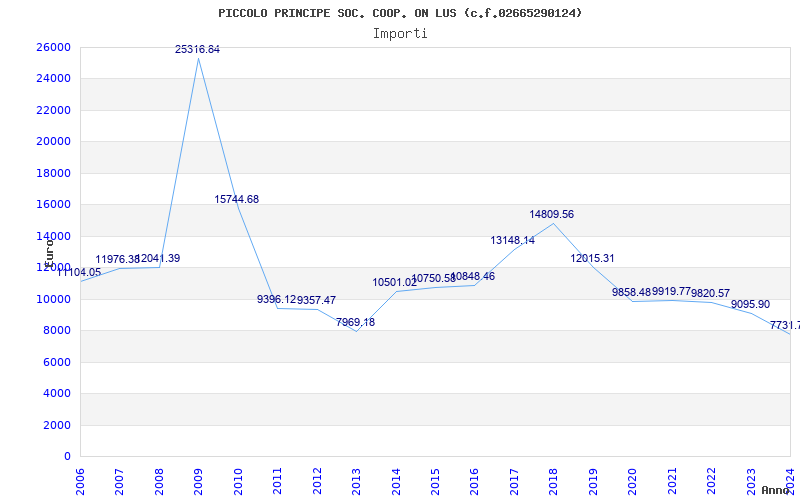This screenshot has width=800, height=500.
Task: Click data label 14809.56
Action: click(x=552, y=215)
